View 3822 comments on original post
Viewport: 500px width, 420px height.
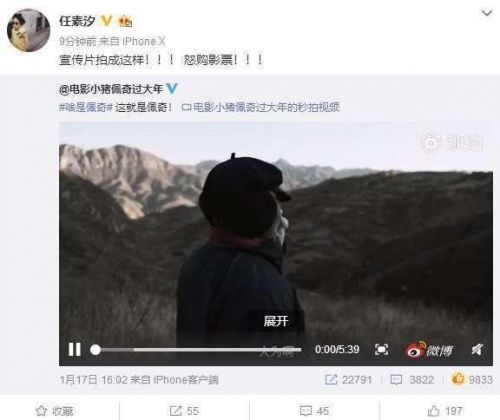[412, 380]
